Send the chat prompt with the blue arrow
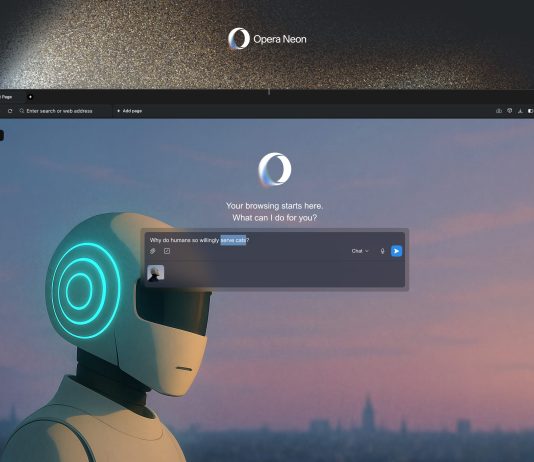This screenshot has height=462, width=534. pyautogui.click(x=396, y=251)
